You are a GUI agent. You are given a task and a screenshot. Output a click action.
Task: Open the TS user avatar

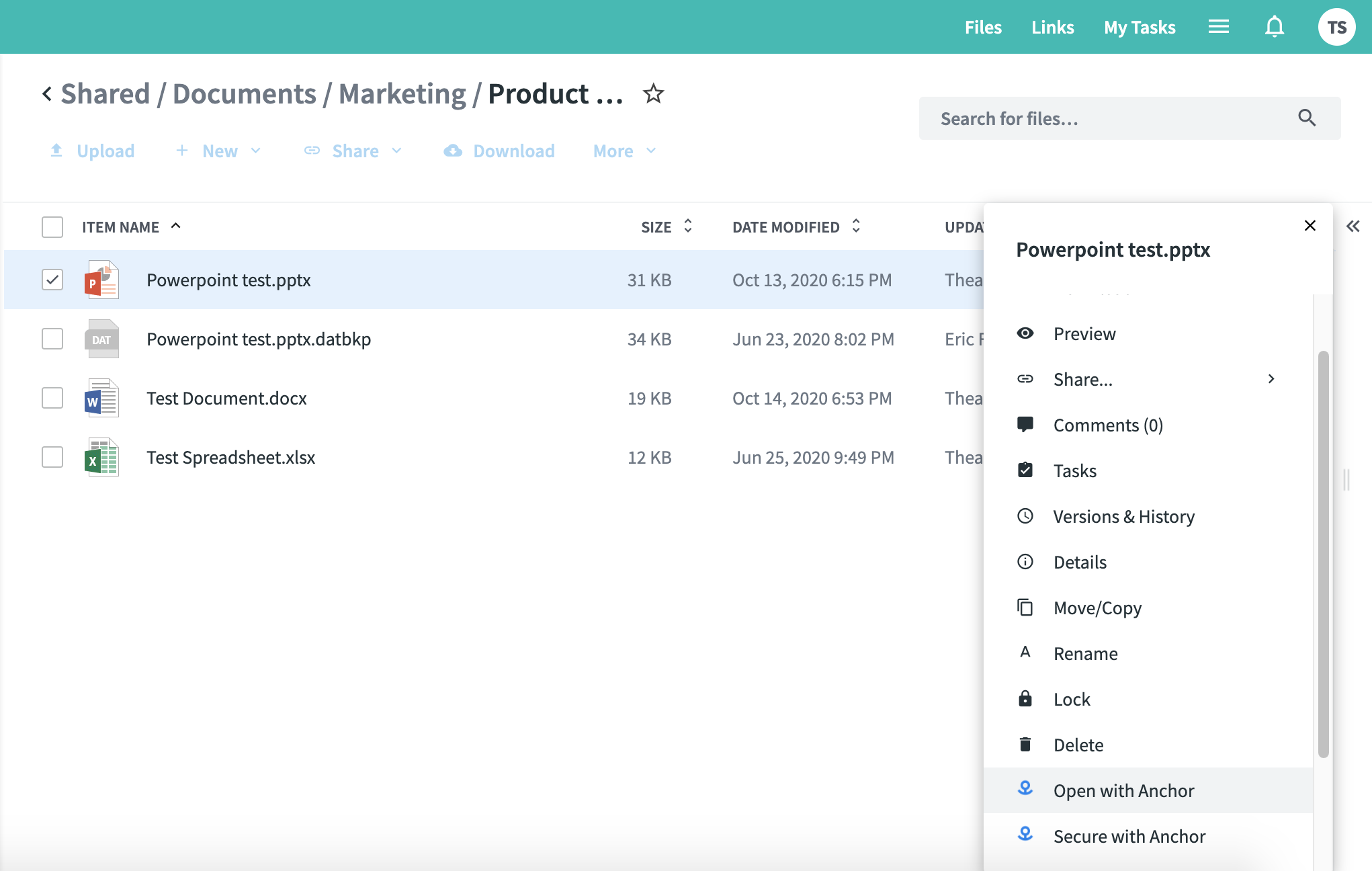pos(1336,27)
